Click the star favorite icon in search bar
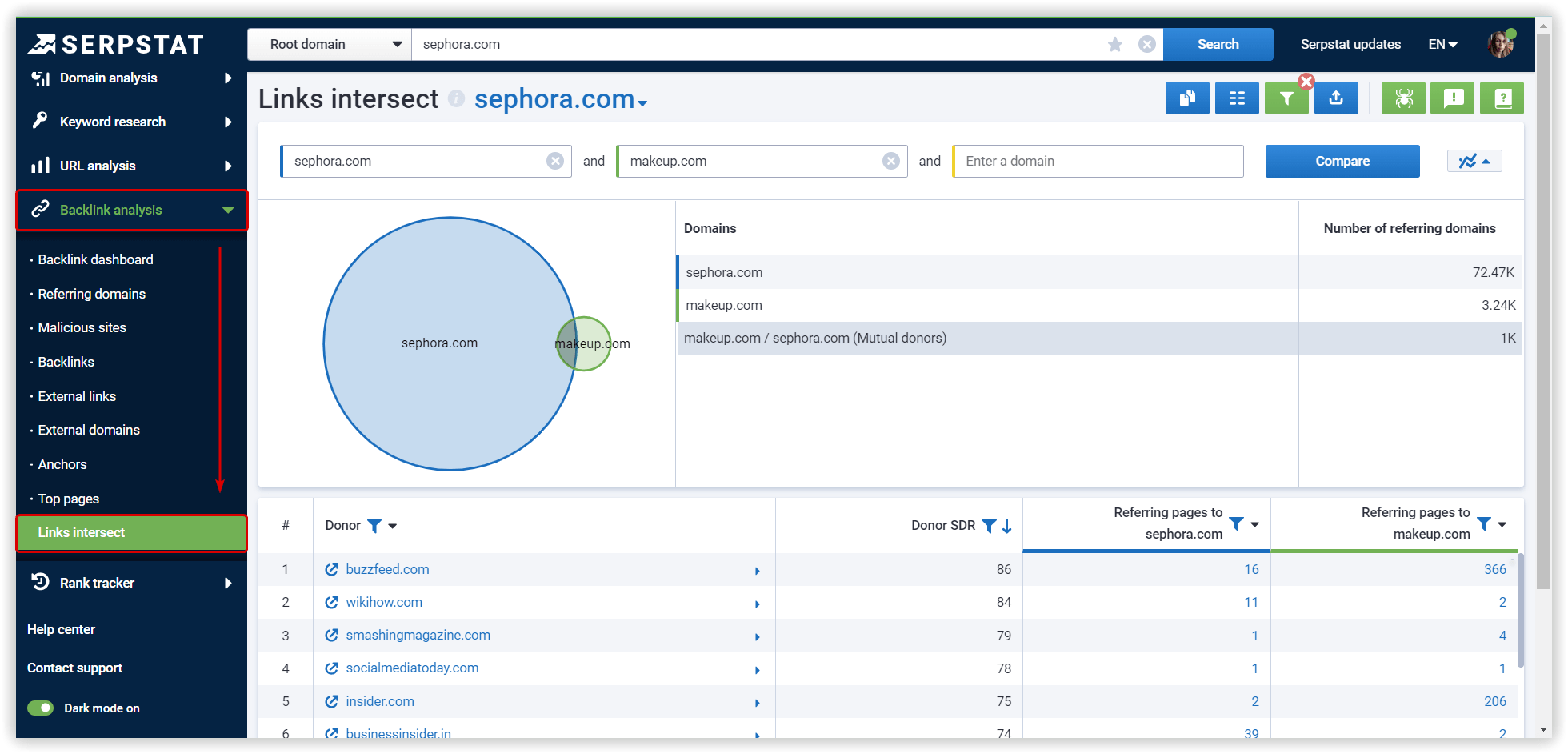 (1115, 44)
